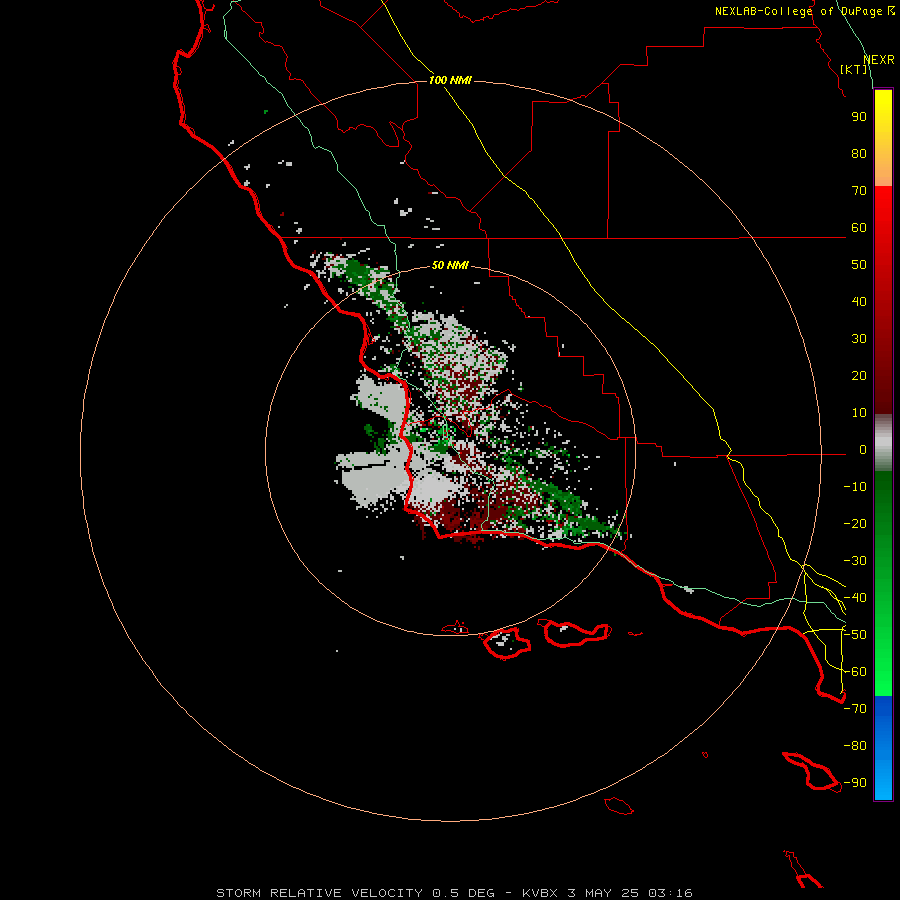Viewport: 900px width, 900px height.
Task: Click the STORM RELATIVE VELOCITY caption text
Action: coord(319,893)
